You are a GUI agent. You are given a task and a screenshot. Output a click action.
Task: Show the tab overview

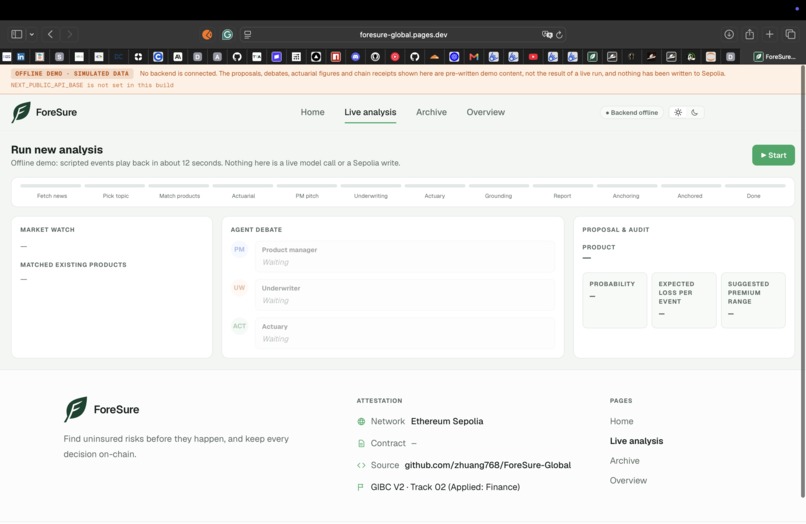pos(790,34)
